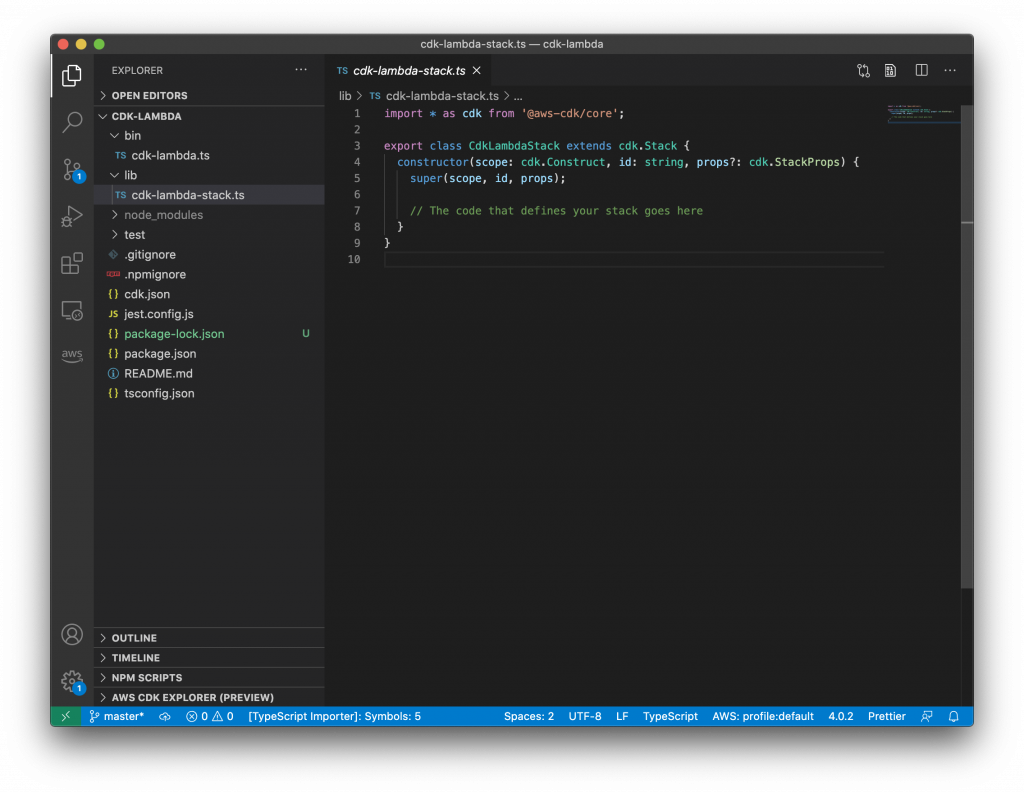Expand the node_modules folder
The width and height of the screenshot is (1024, 793).
(x=163, y=215)
